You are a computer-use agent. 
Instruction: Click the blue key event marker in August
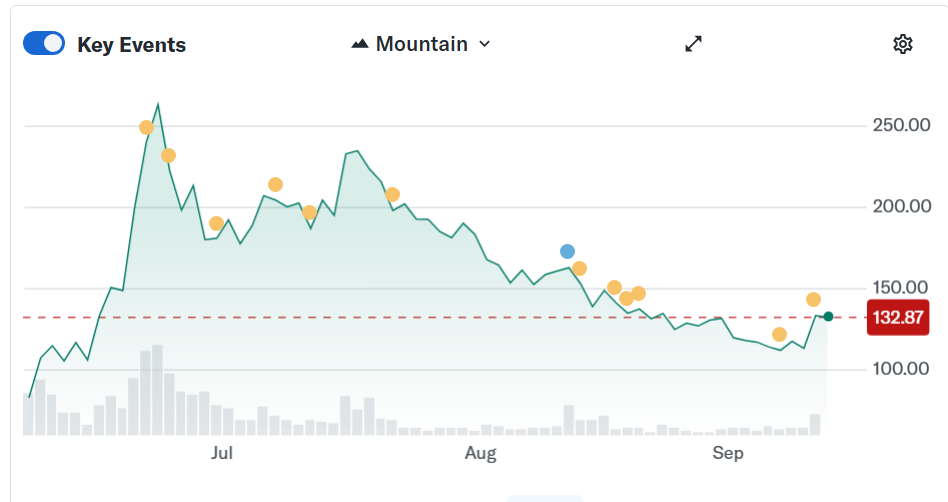(568, 251)
